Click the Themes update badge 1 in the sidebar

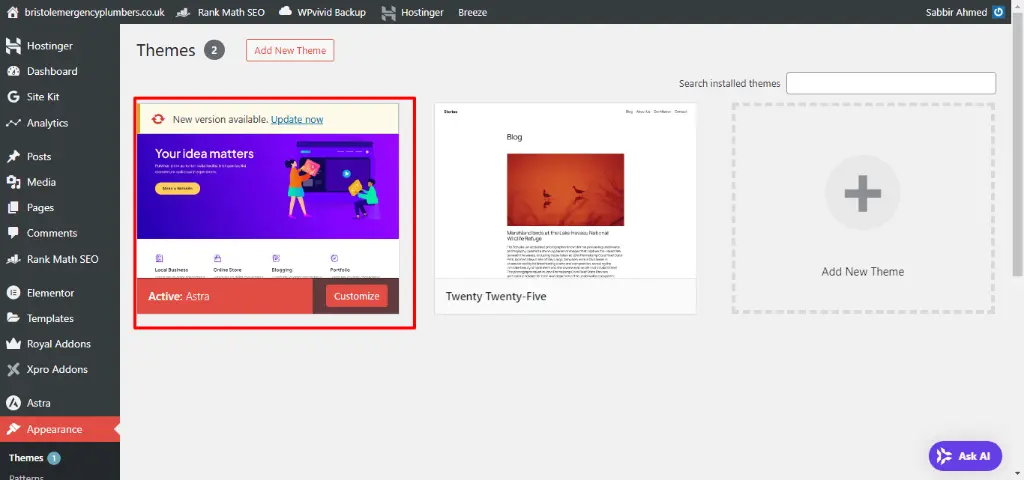pos(54,458)
